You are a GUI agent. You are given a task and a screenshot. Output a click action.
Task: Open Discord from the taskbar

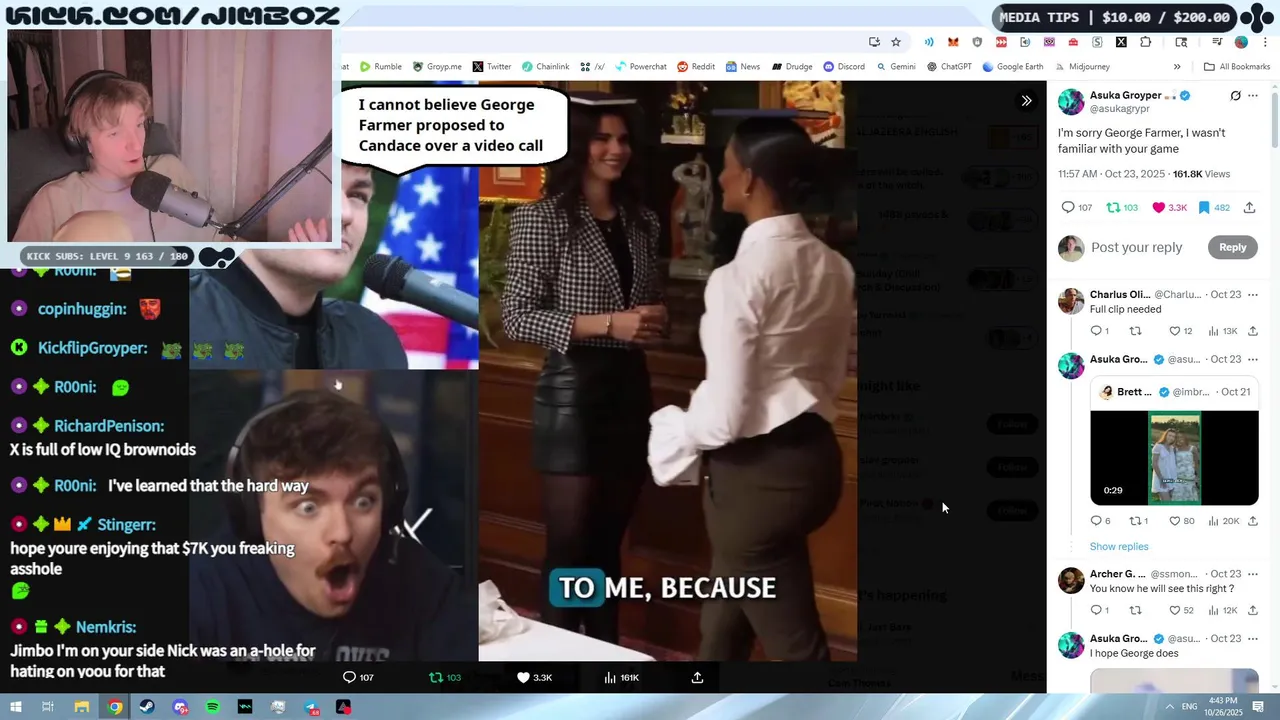(x=180, y=707)
